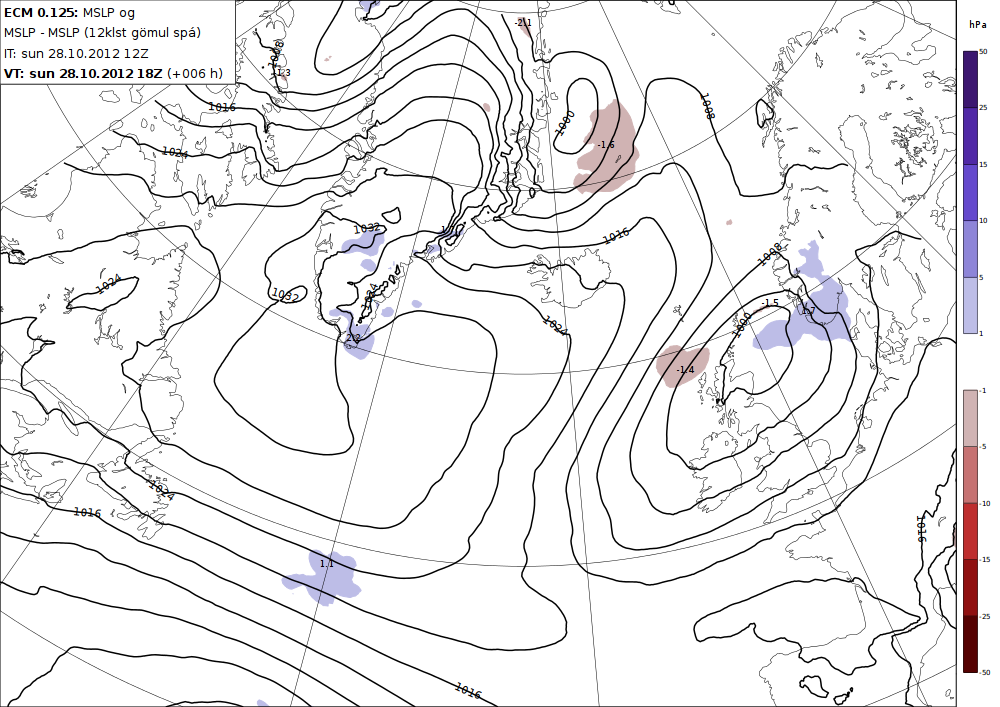The height and width of the screenshot is (707, 1000).
Task: Click the '1.7' anomaly value label
Action: coord(808,311)
